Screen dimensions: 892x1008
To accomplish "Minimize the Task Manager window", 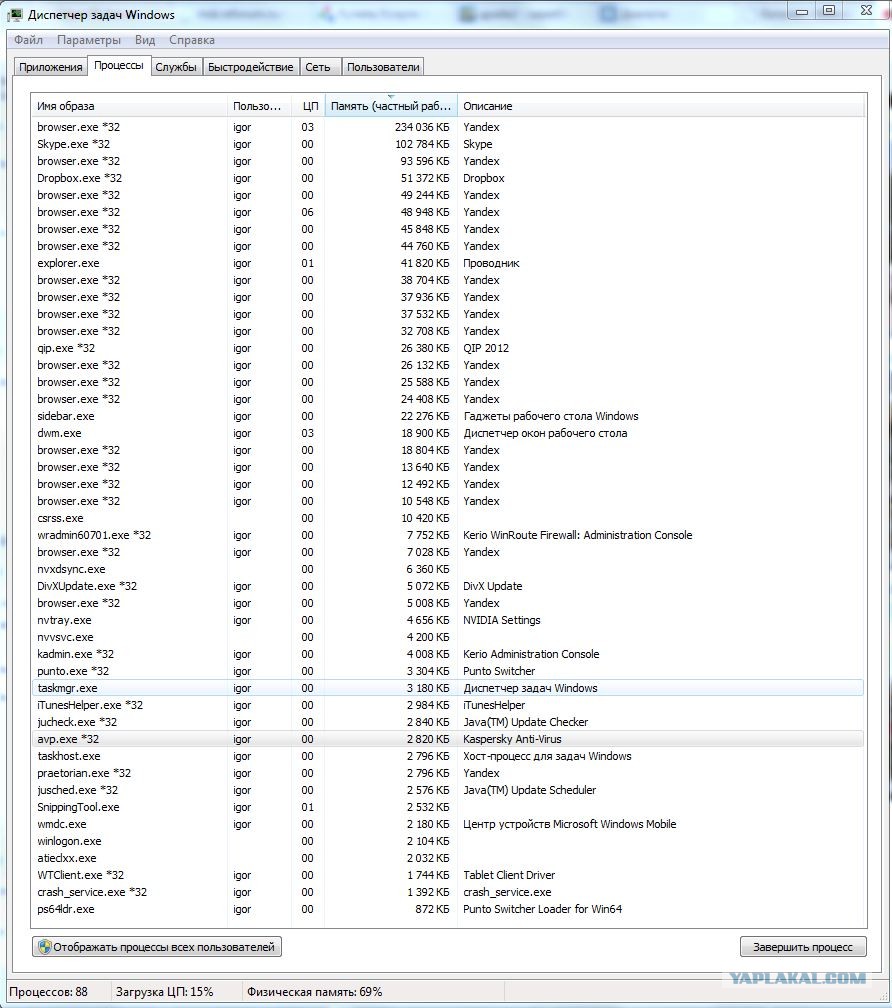I will [x=801, y=11].
